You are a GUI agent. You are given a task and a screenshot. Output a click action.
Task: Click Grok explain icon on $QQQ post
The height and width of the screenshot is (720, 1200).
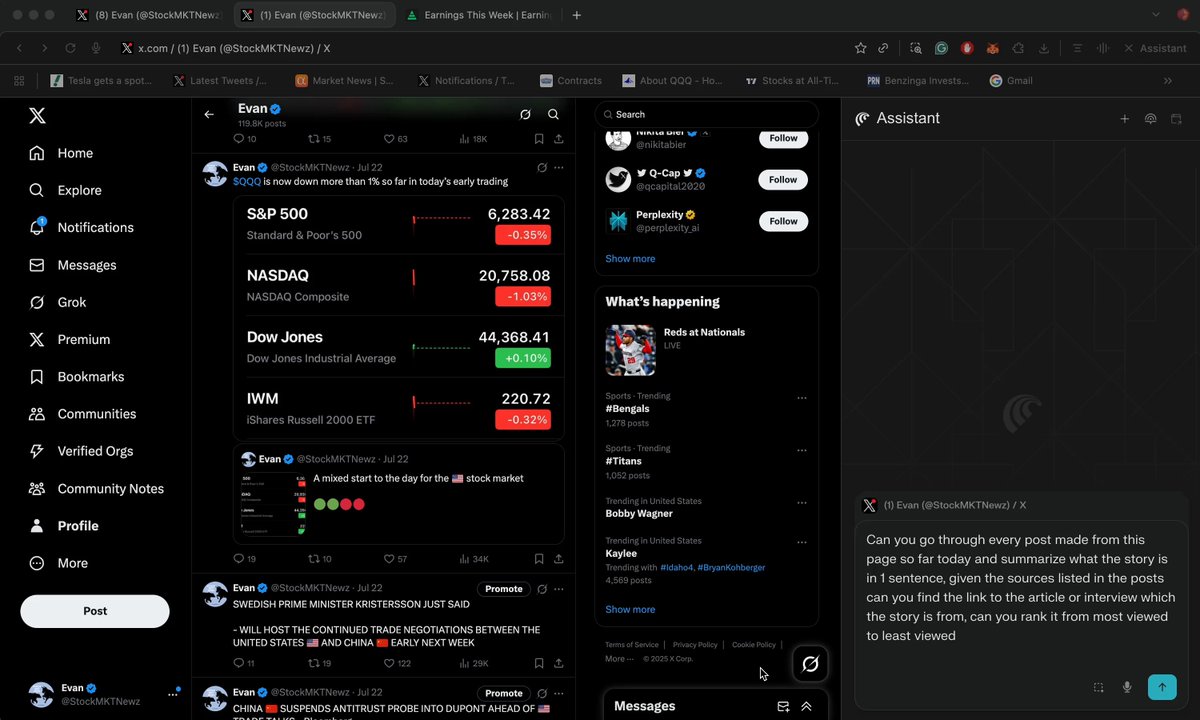[x=542, y=167]
